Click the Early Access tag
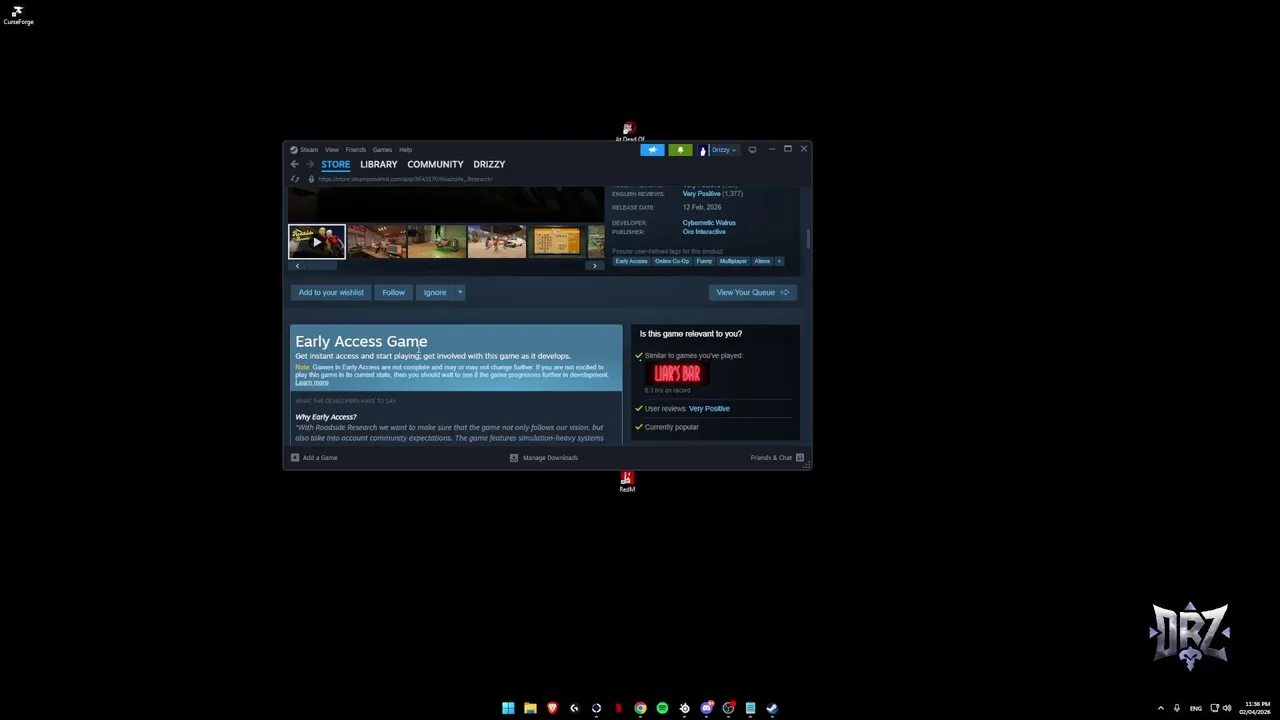The width and height of the screenshot is (1280, 720). pos(631,261)
